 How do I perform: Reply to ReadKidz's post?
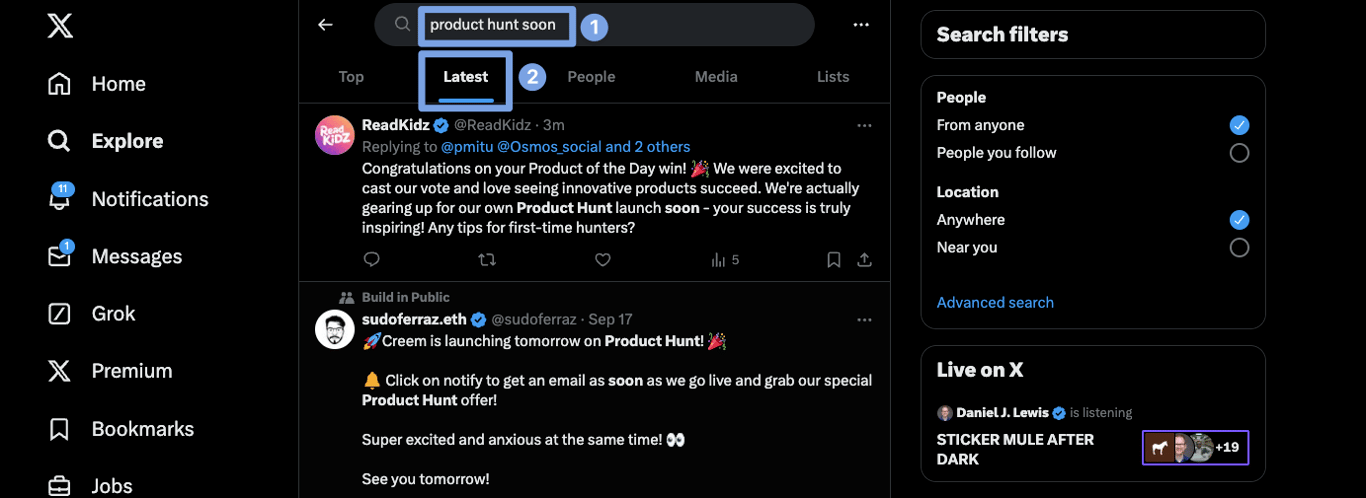pos(371,260)
